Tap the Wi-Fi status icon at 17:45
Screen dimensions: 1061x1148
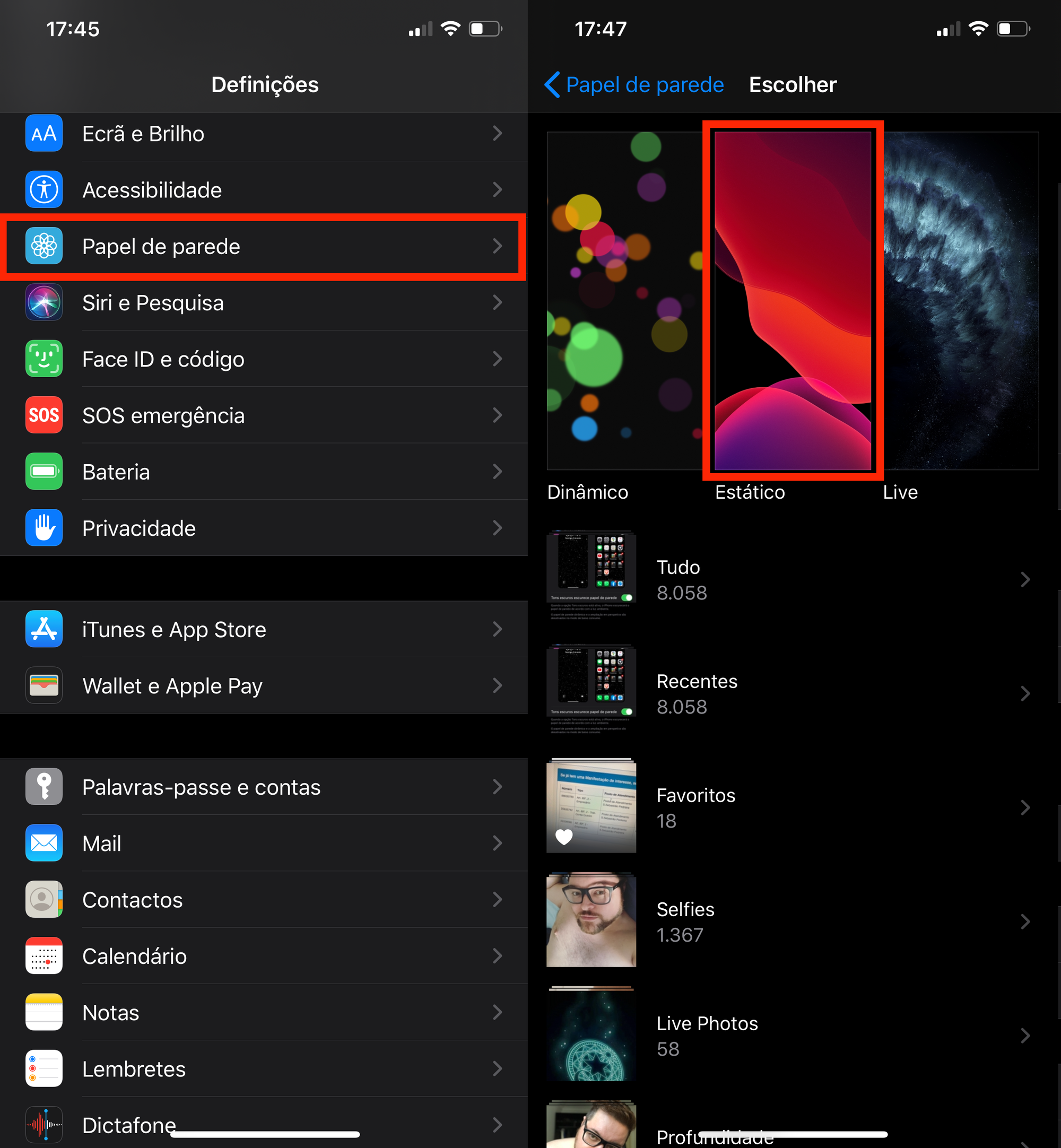click(451, 28)
